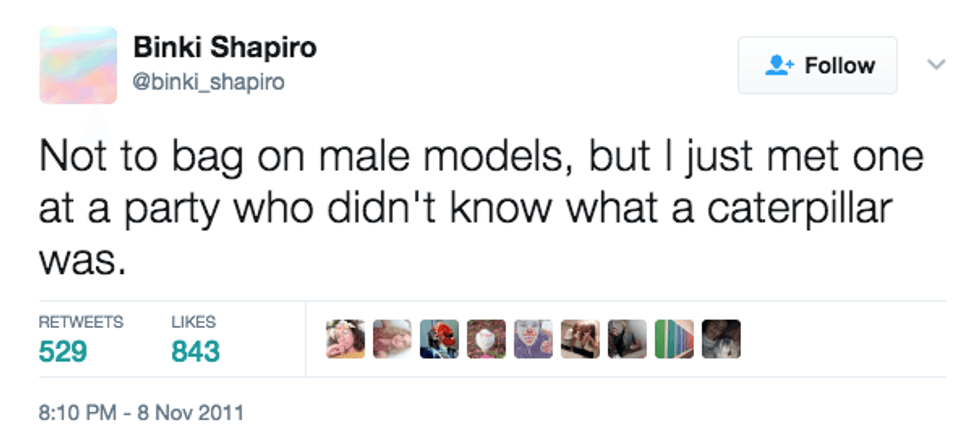Open the fourth liker avatar with floral background
The height and width of the screenshot is (434, 980).
tap(486, 340)
